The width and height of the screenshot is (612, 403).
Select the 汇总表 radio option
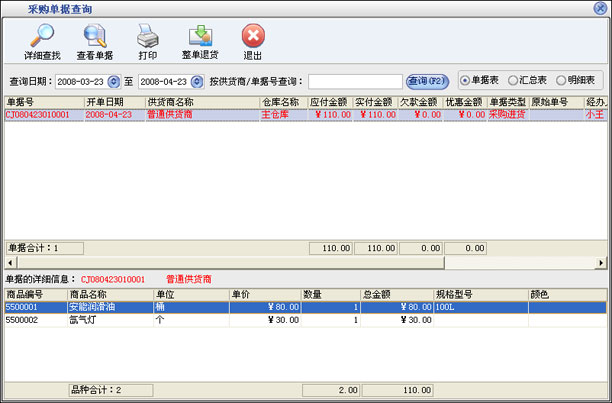[x=513, y=80]
